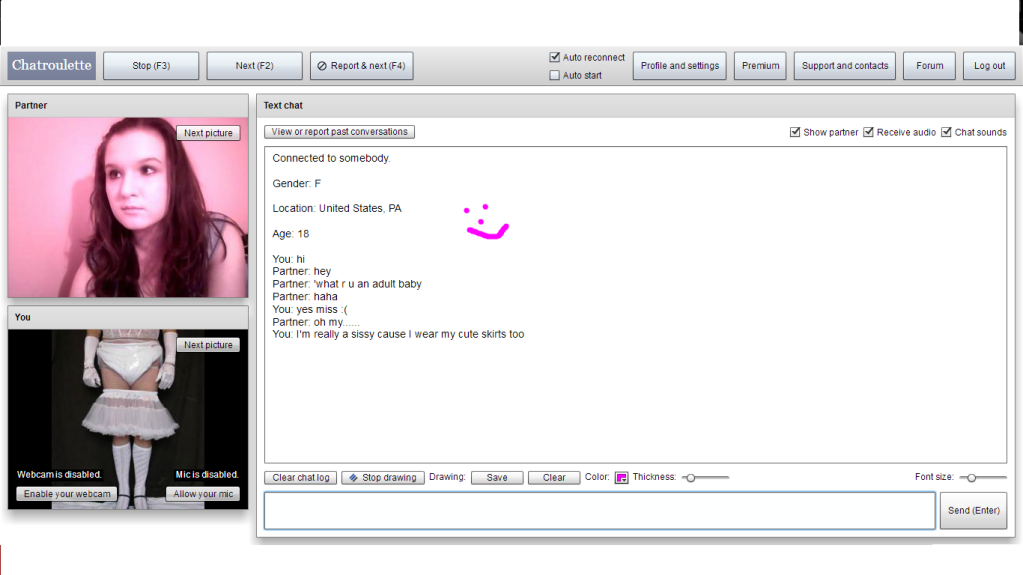Toggle the Chat sounds checkbox
This screenshot has width=1023, height=575.
(946, 132)
